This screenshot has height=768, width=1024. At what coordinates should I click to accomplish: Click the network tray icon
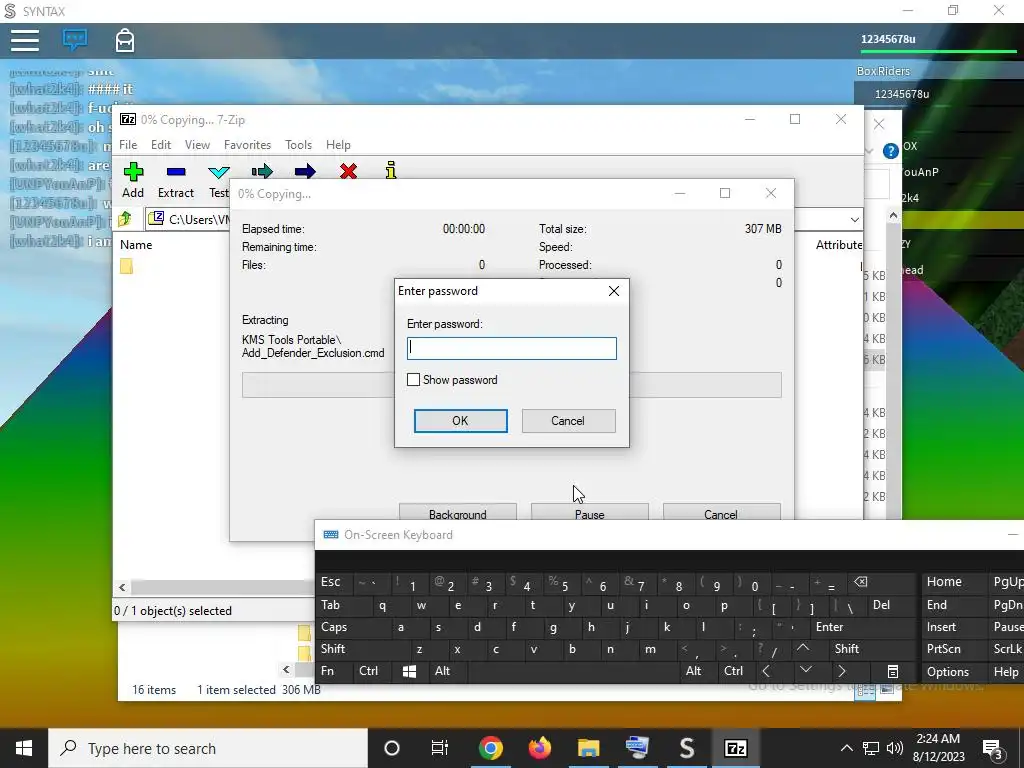(x=871, y=748)
